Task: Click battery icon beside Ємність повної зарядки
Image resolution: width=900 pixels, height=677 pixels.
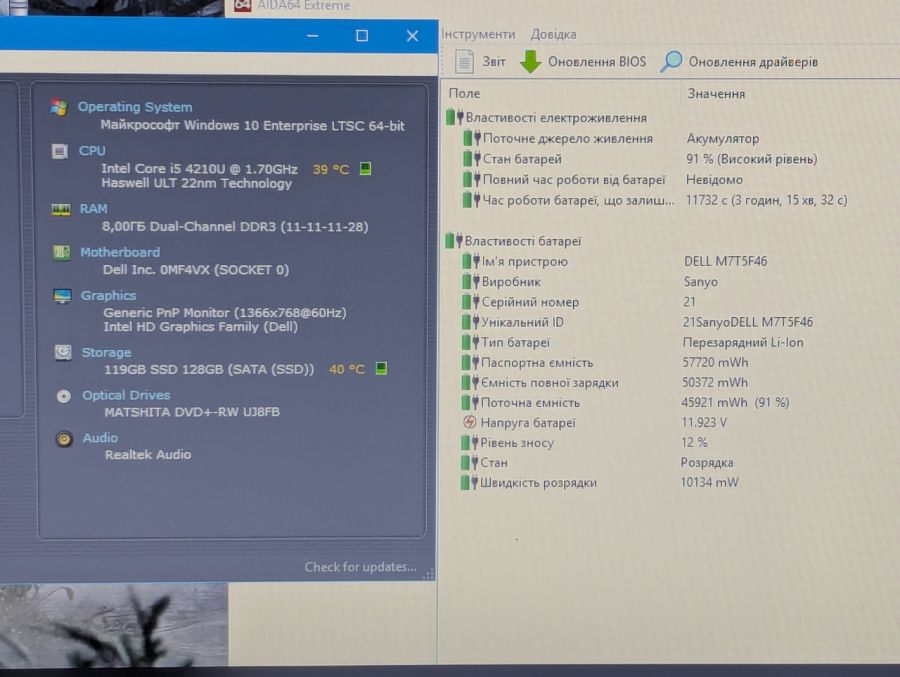Action: point(471,382)
